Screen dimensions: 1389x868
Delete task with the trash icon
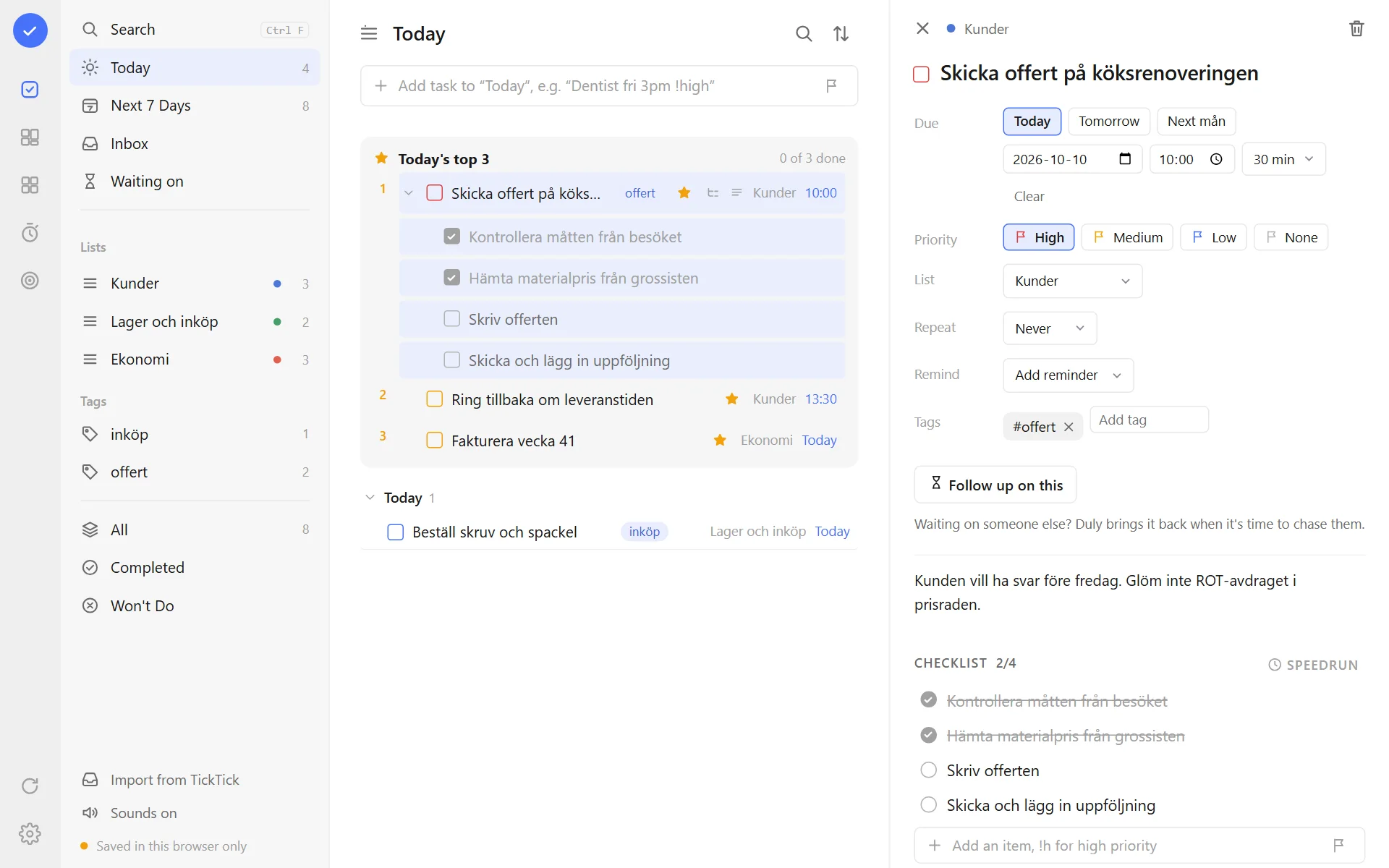coord(1356,29)
